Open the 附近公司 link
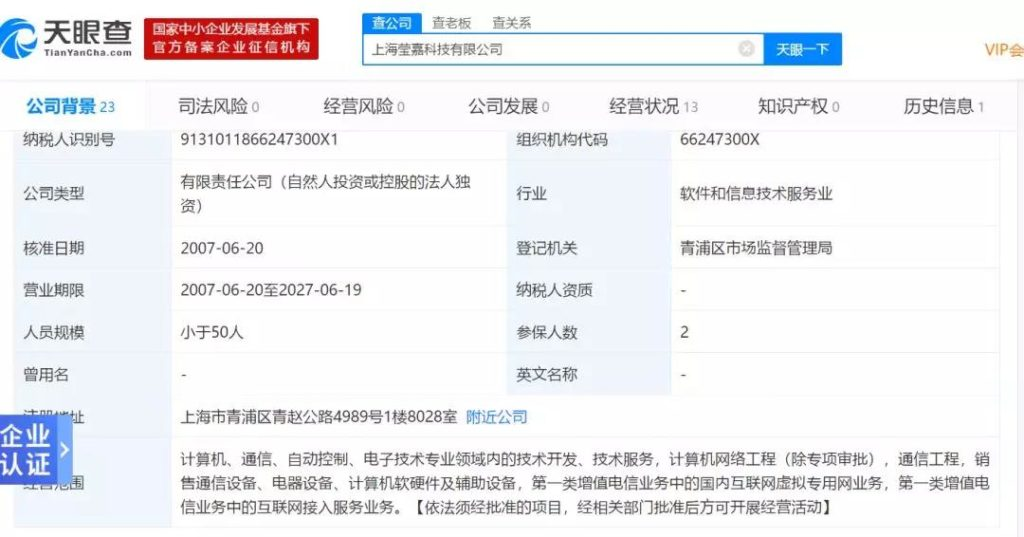Viewport: 1024px width, 537px height. coord(496,417)
